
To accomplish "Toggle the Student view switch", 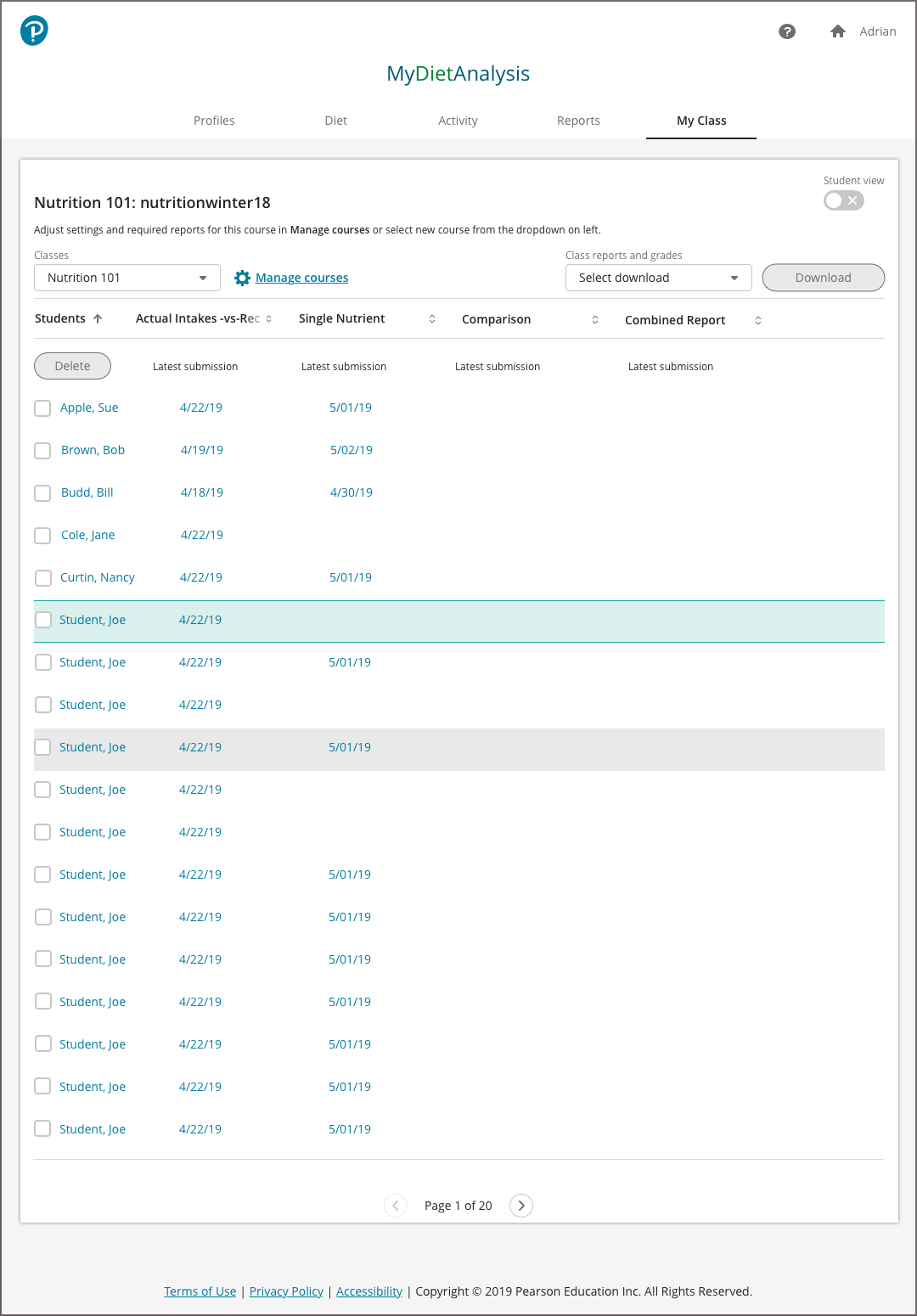I will pos(843,200).
